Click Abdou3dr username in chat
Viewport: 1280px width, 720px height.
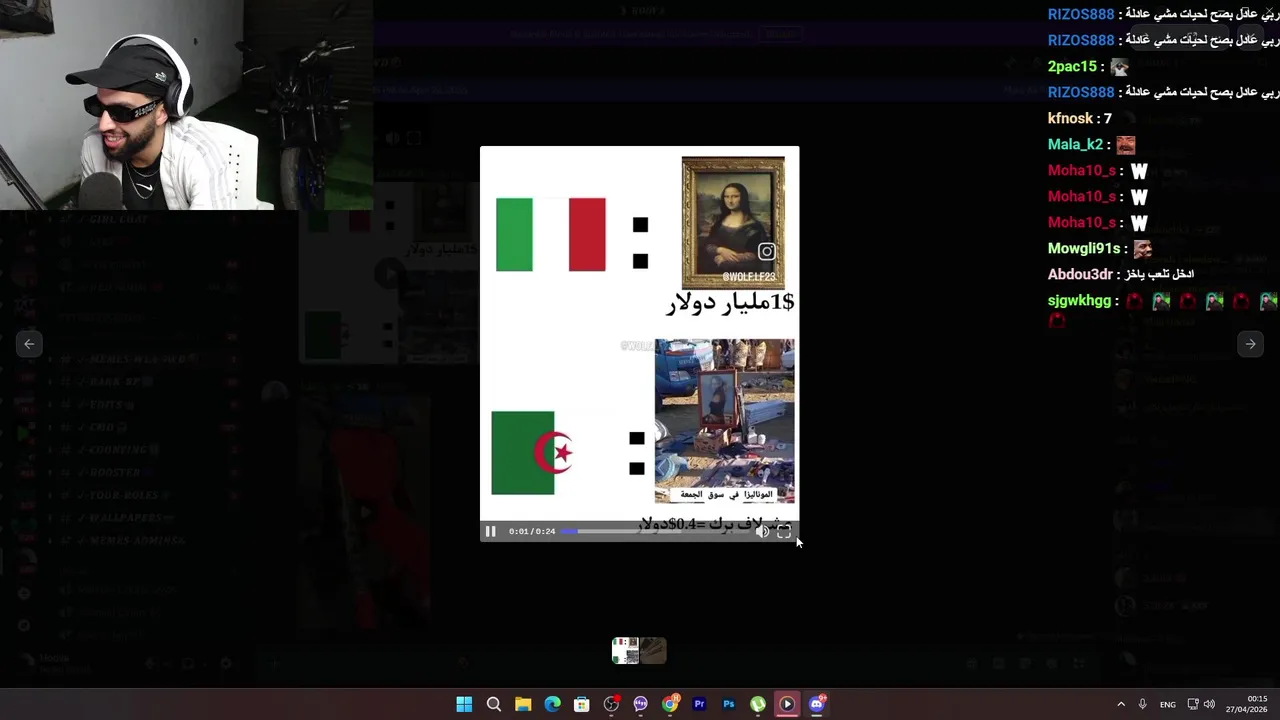(x=1080, y=274)
